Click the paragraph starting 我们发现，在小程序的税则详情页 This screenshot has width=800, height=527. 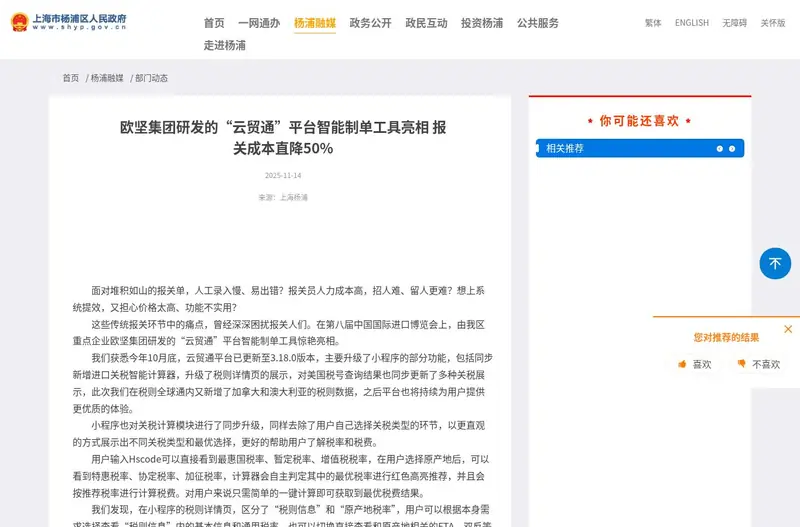pyautogui.click(x=282, y=515)
